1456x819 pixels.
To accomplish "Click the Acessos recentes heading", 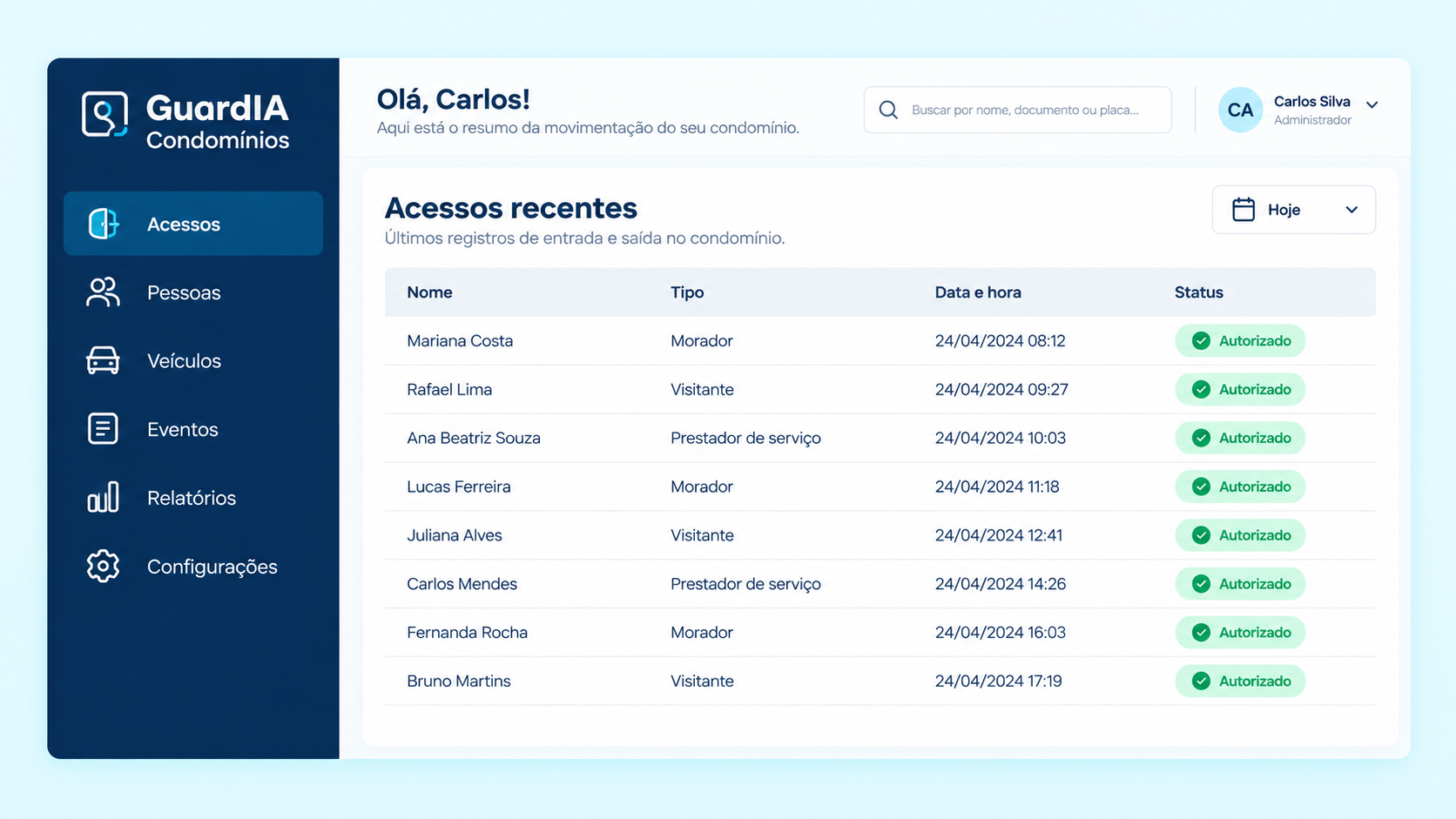I will (511, 208).
